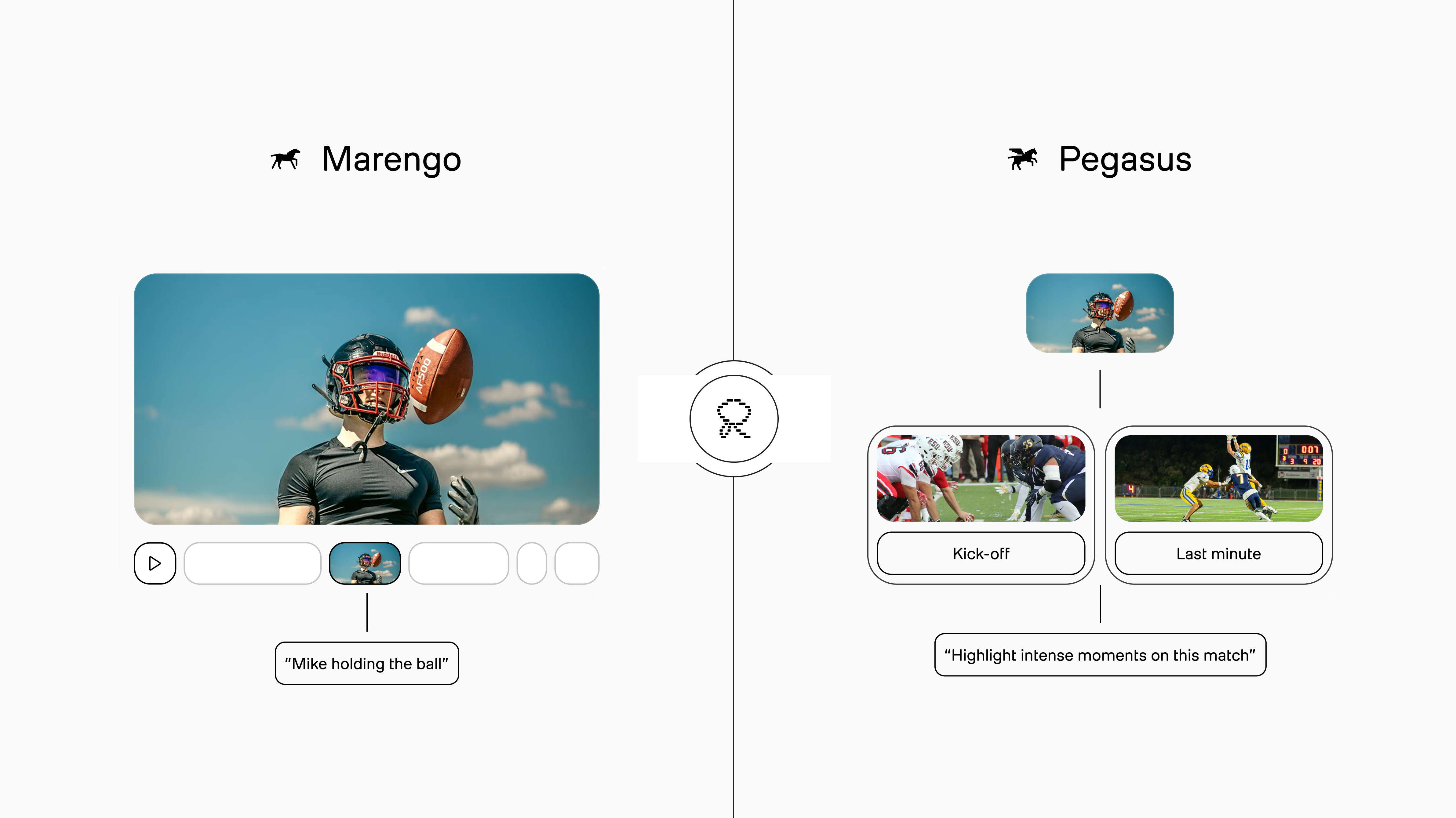This screenshot has width=1456, height=818.
Task: Open the Kick-off scrimmage thumbnail
Action: point(981,478)
